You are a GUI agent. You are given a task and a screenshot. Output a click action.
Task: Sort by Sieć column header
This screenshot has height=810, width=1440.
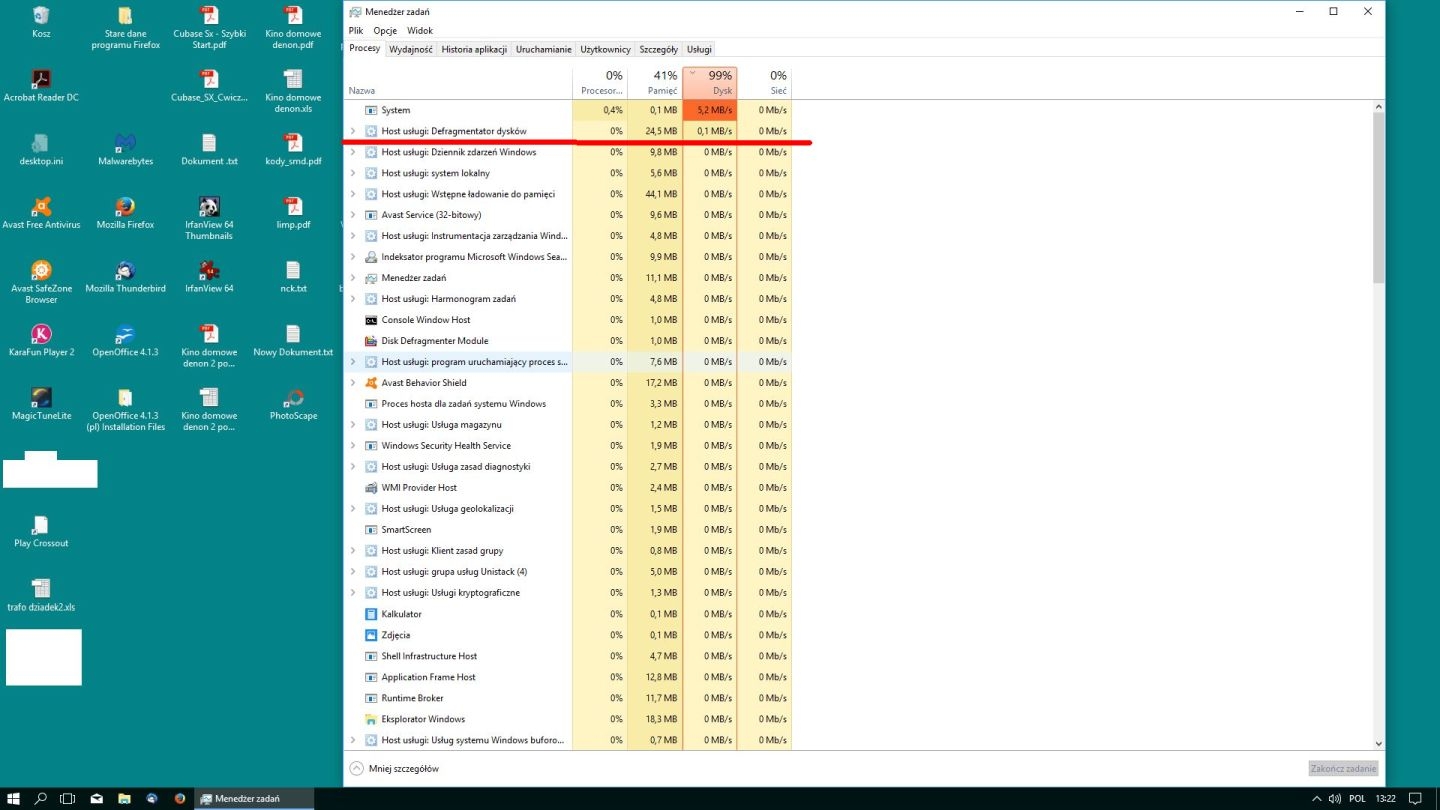coord(765,83)
